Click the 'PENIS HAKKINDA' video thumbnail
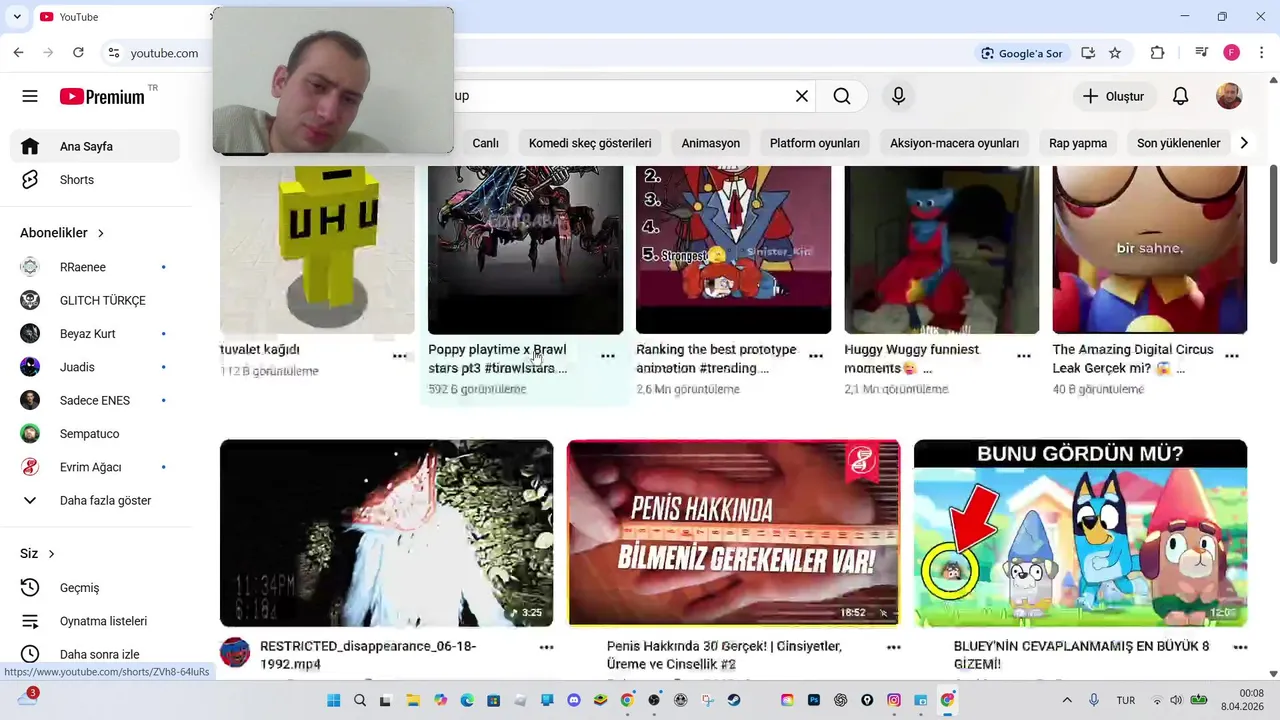This screenshot has height=720, width=1280. tap(733, 533)
